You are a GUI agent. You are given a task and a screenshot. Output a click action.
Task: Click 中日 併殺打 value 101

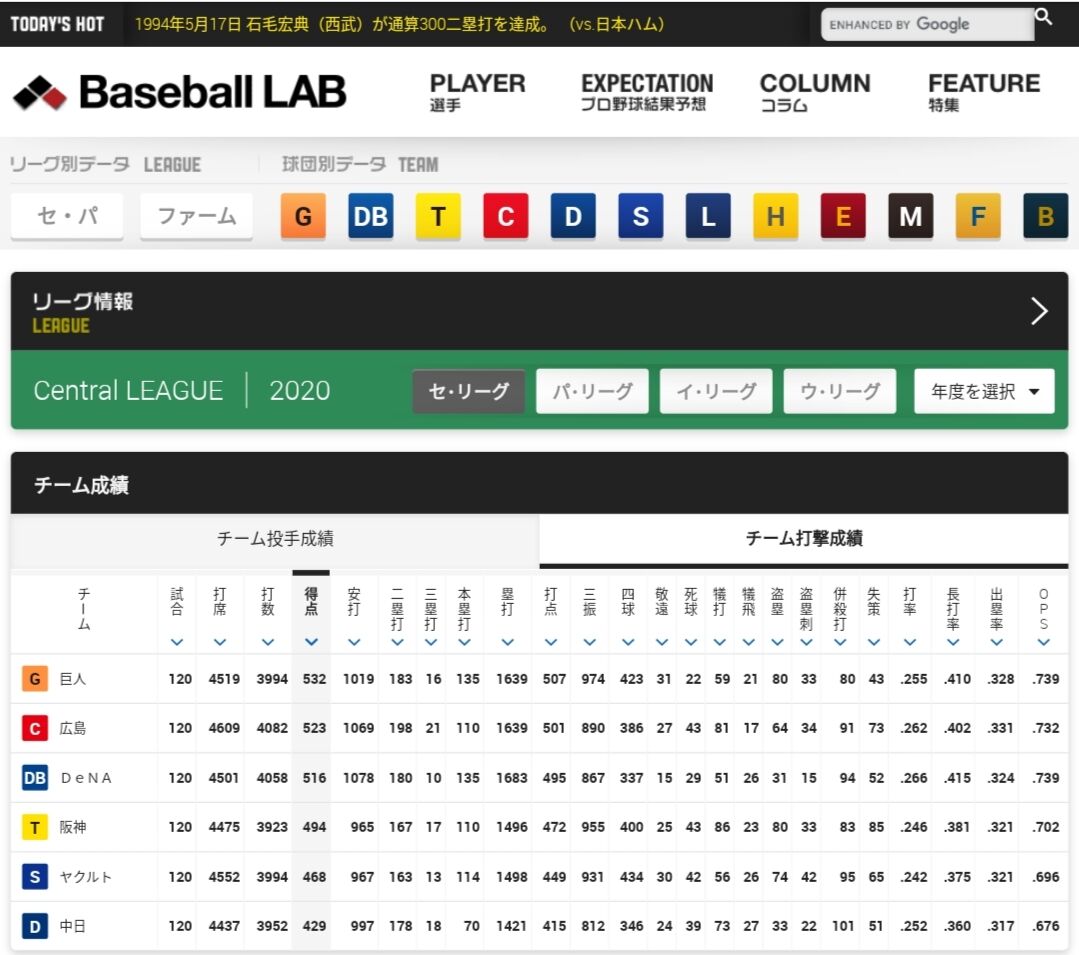[x=843, y=926]
